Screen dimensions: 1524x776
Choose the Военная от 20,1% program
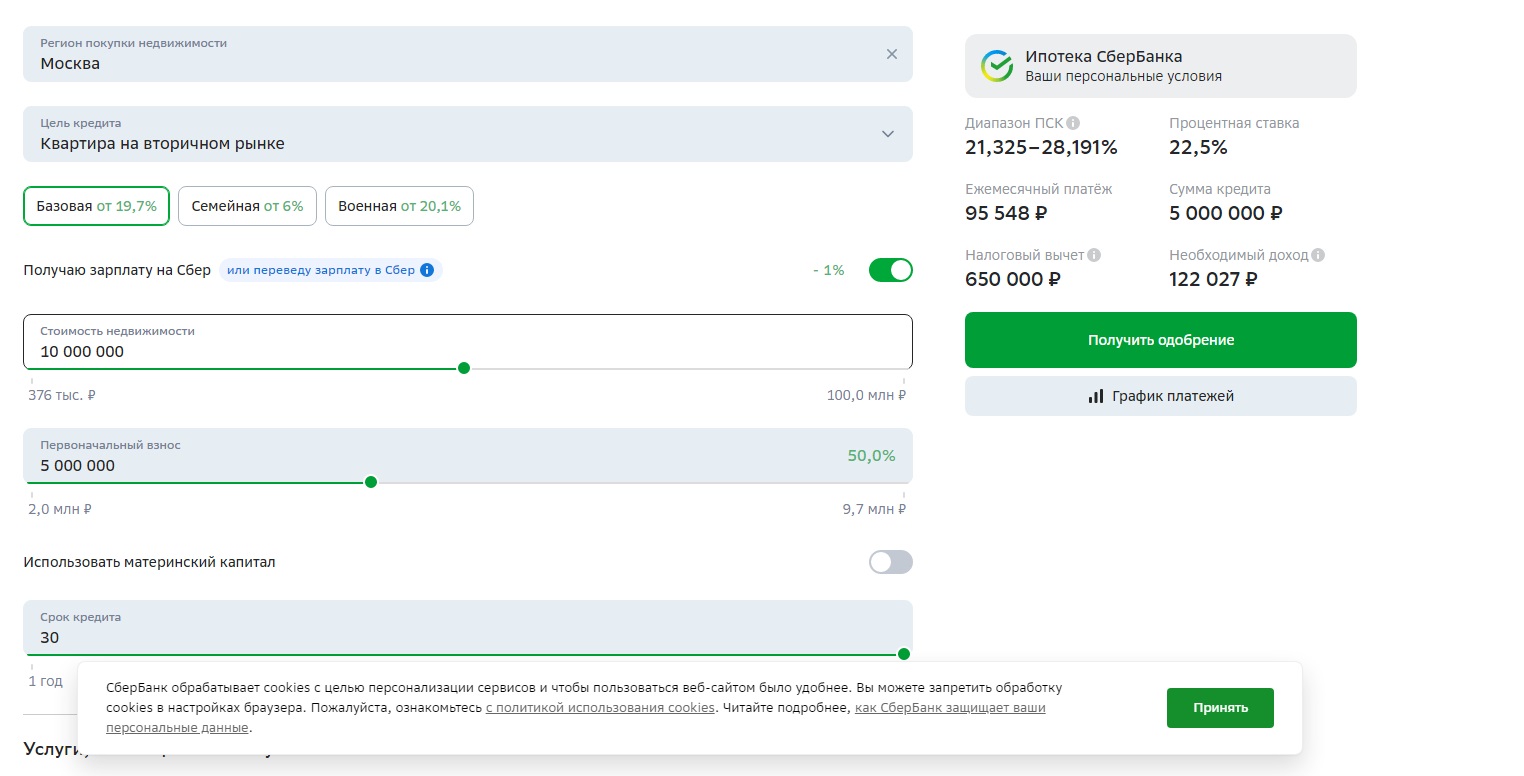coord(399,206)
